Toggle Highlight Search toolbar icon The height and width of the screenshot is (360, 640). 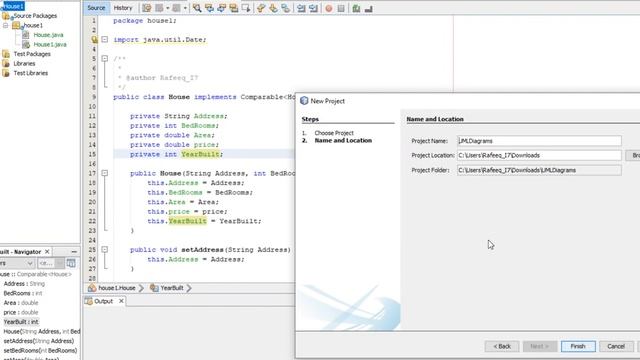pyautogui.click(x=234, y=8)
